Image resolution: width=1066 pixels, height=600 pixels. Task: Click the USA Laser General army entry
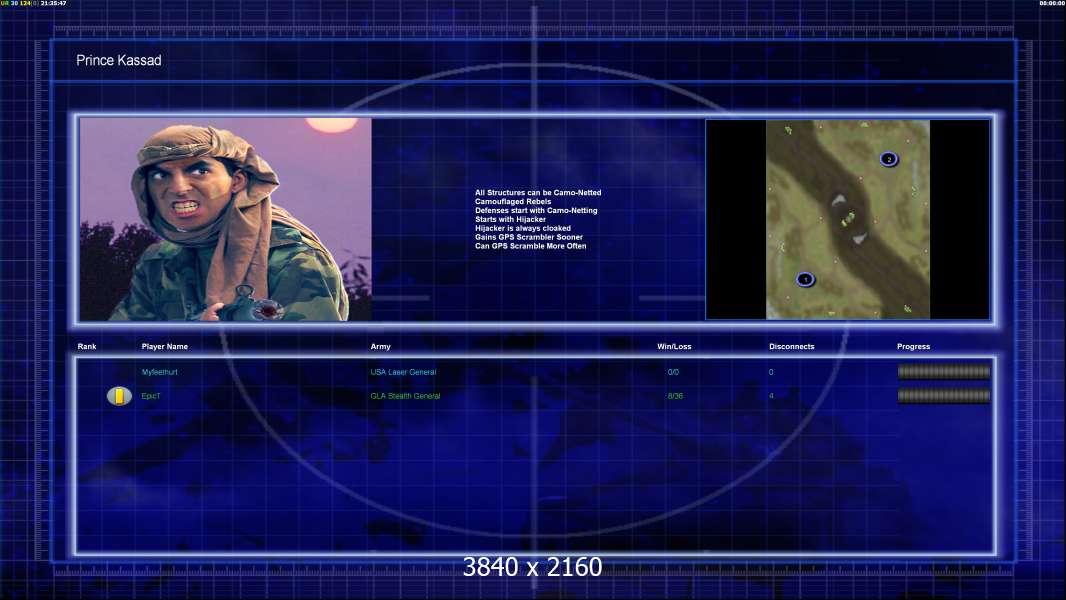(x=403, y=372)
